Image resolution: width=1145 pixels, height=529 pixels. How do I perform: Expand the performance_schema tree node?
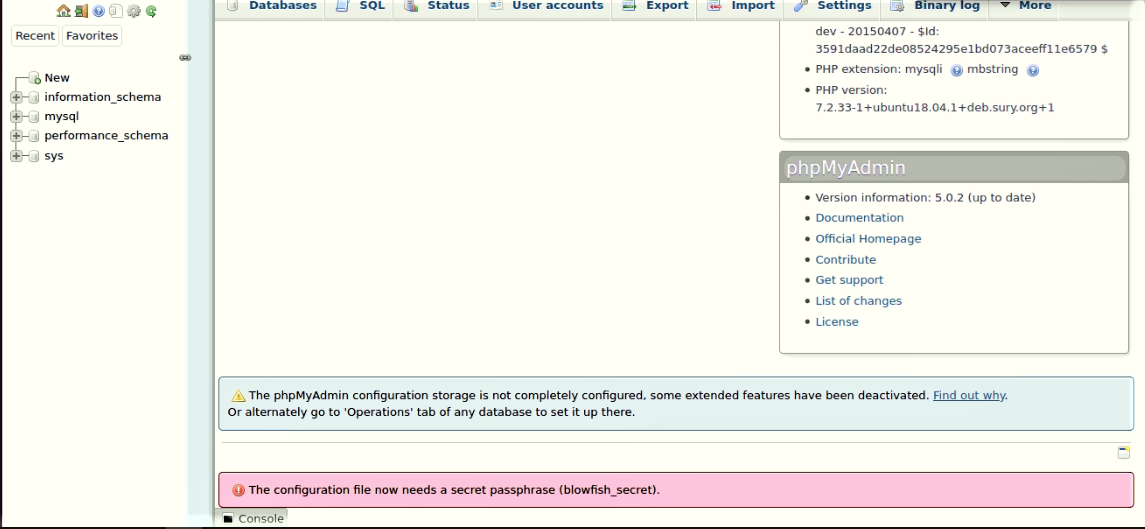[16, 136]
